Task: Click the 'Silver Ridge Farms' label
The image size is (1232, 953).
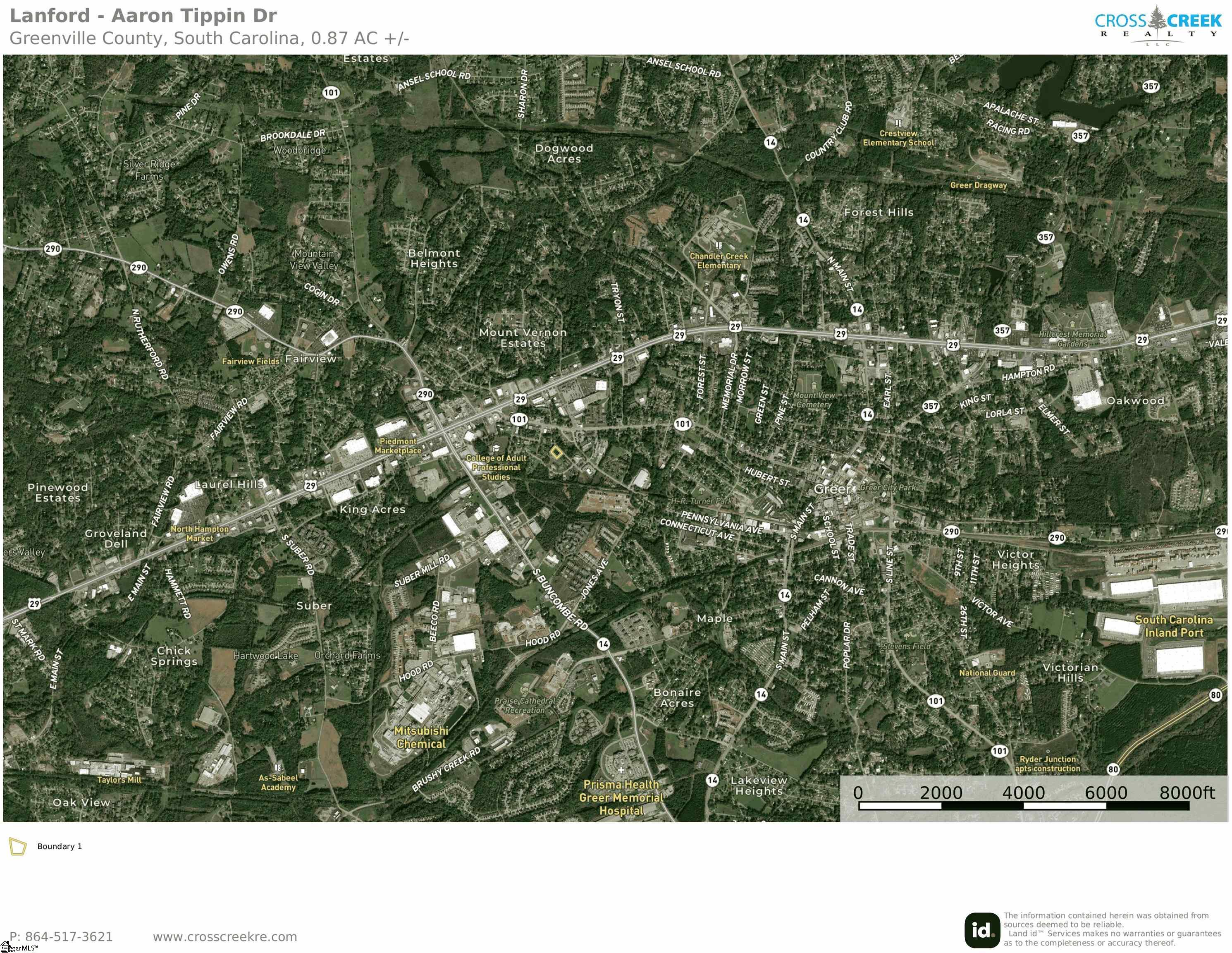Action: tap(149, 170)
